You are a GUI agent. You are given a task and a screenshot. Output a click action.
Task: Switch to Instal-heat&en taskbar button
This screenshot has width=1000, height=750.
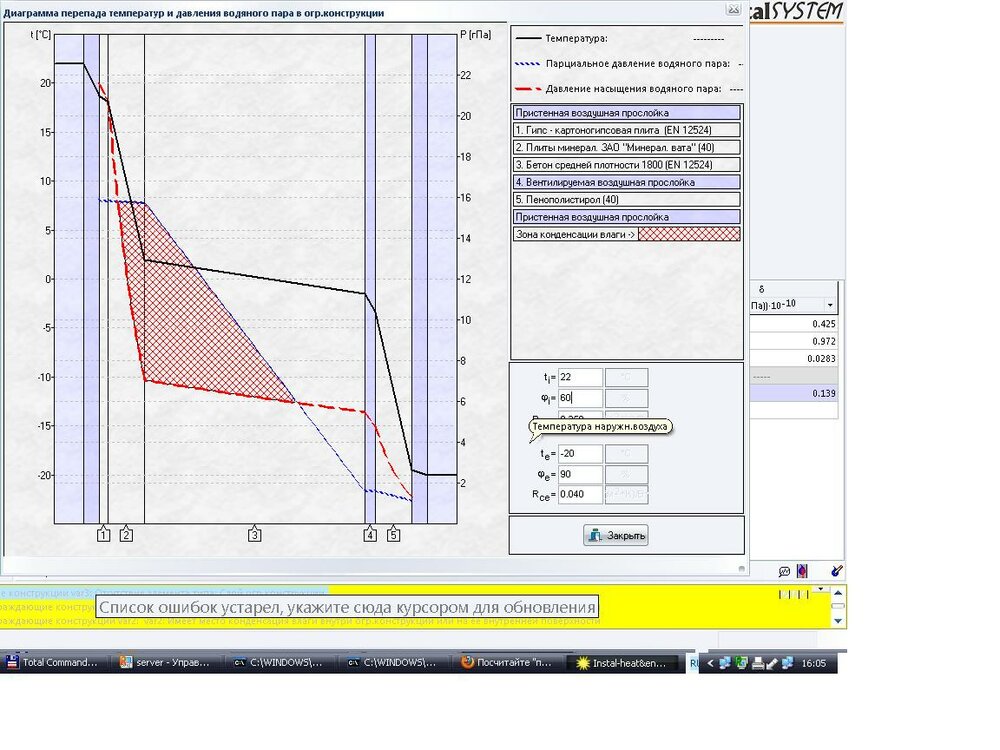[x=622, y=663]
